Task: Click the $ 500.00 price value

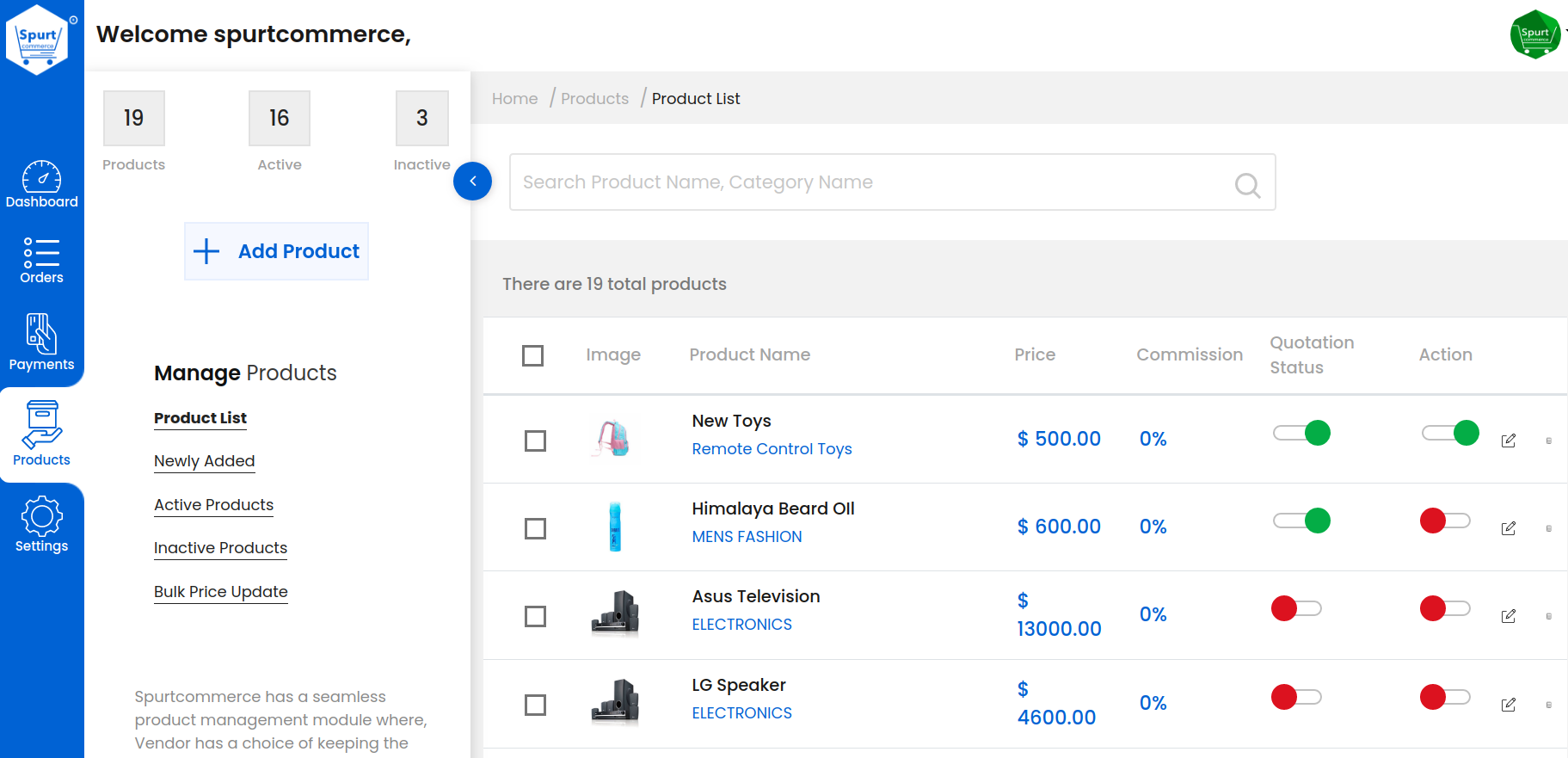Action: (x=1059, y=439)
